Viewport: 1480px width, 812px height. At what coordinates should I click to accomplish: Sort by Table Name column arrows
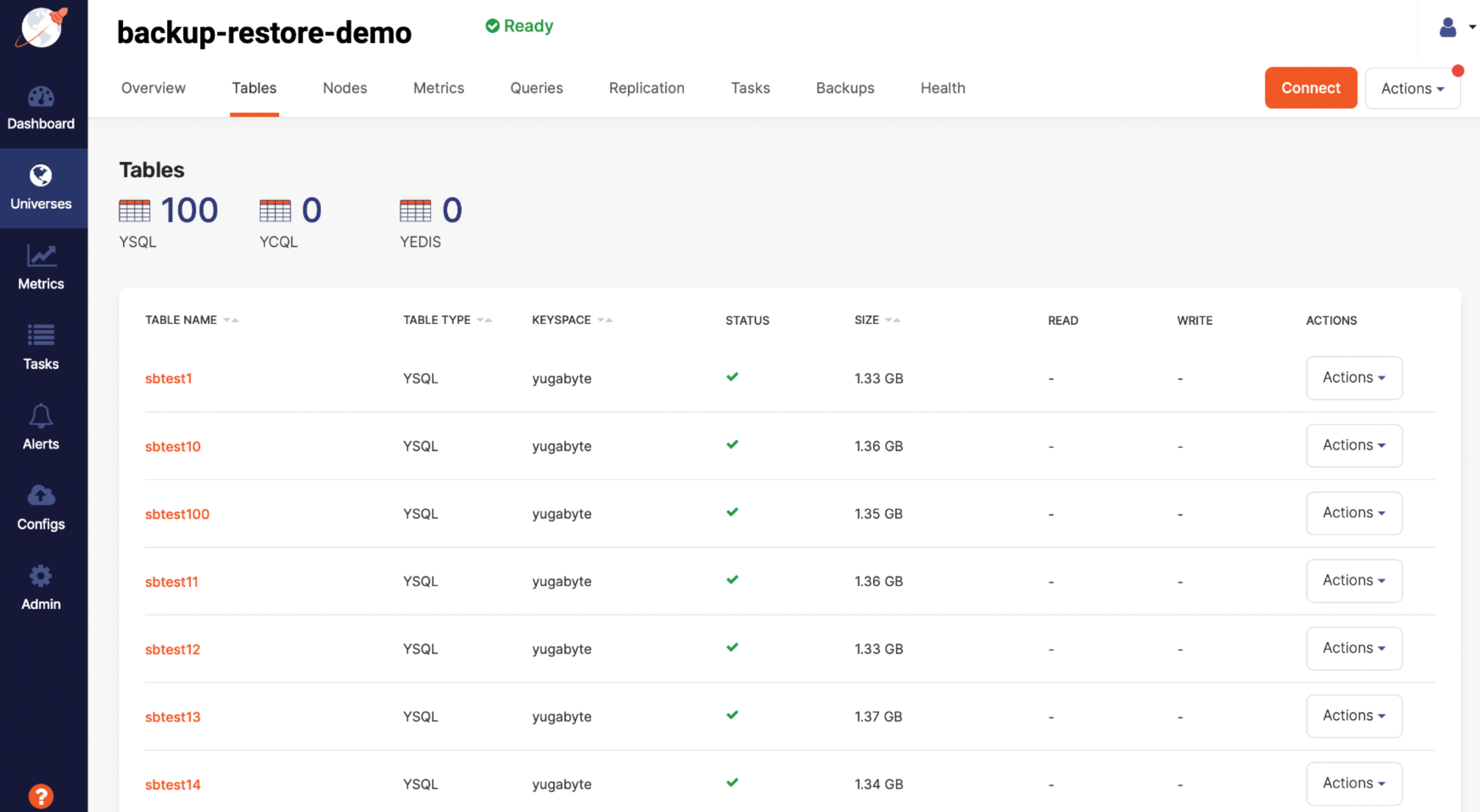point(231,320)
